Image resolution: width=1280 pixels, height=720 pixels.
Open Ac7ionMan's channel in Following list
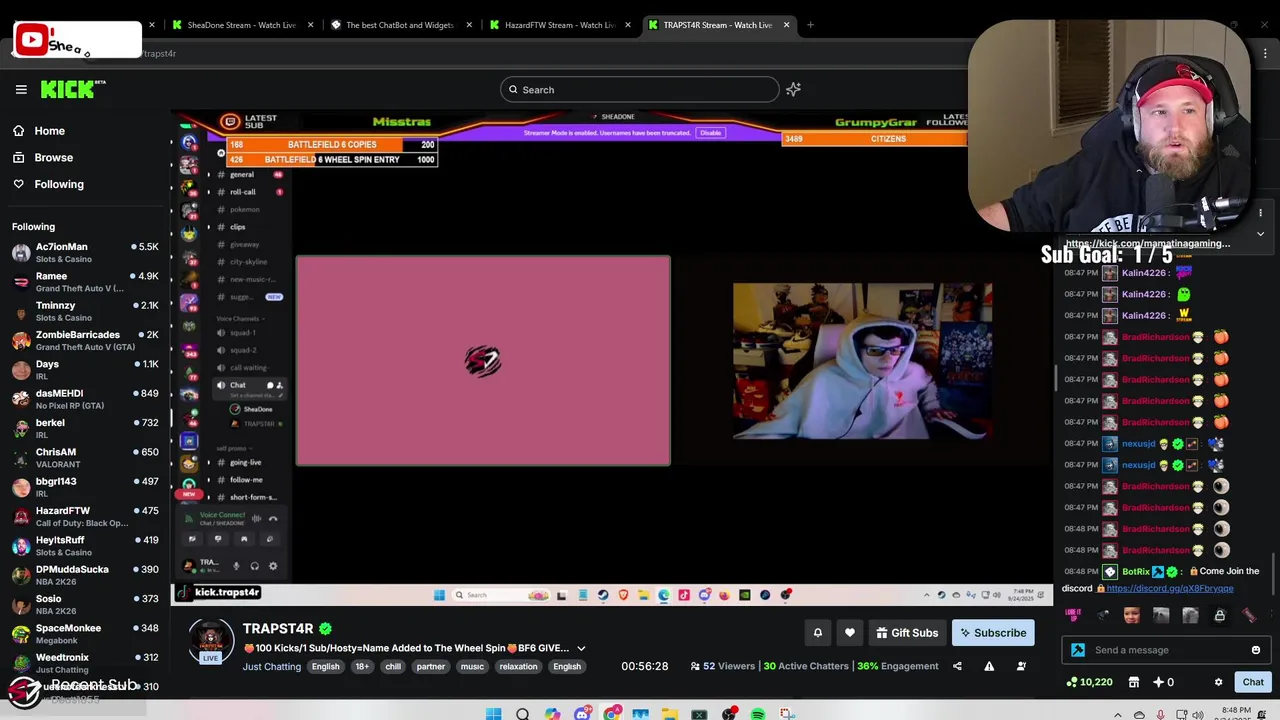click(x=85, y=252)
